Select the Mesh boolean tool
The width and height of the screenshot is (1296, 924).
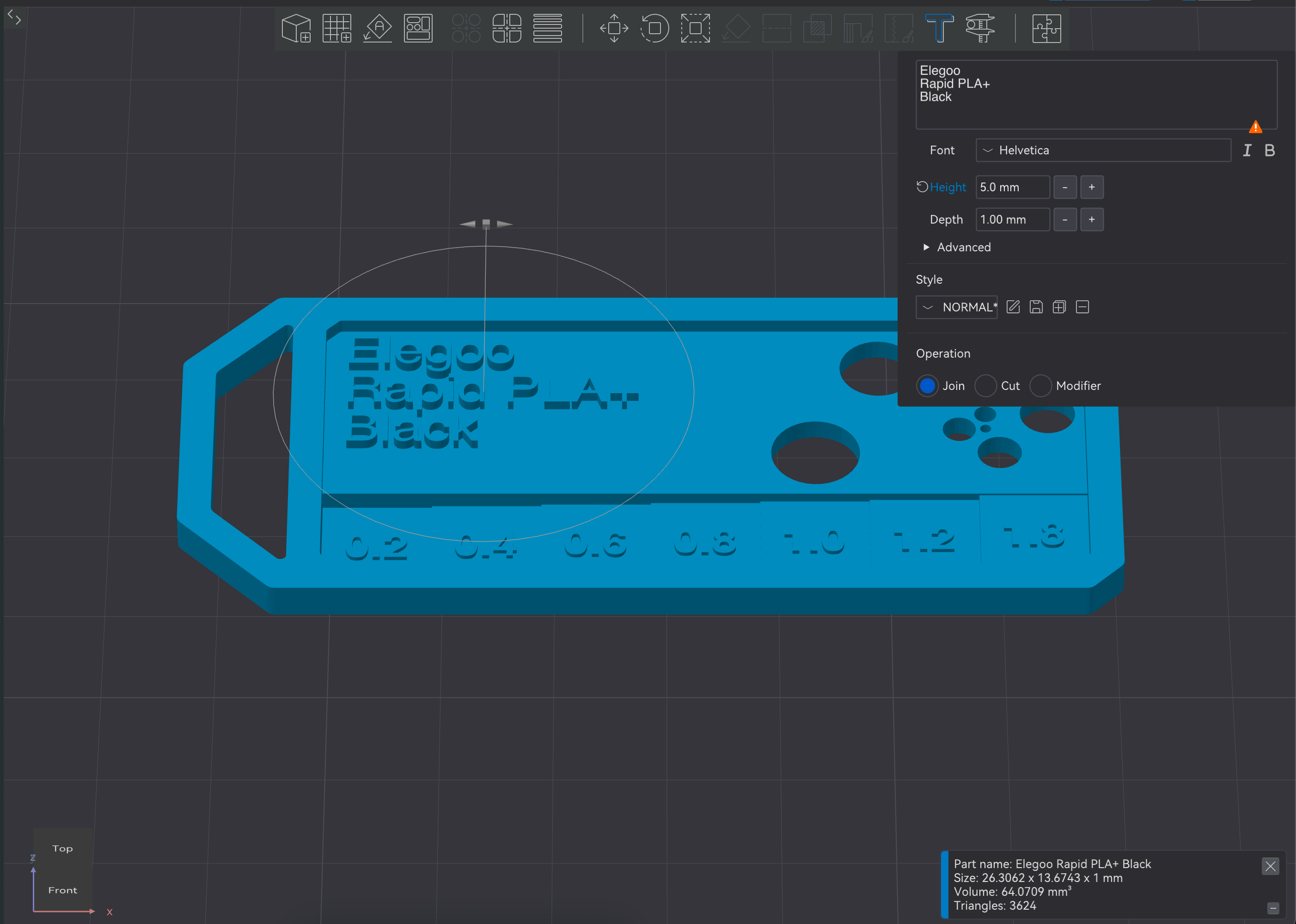[x=817, y=29]
